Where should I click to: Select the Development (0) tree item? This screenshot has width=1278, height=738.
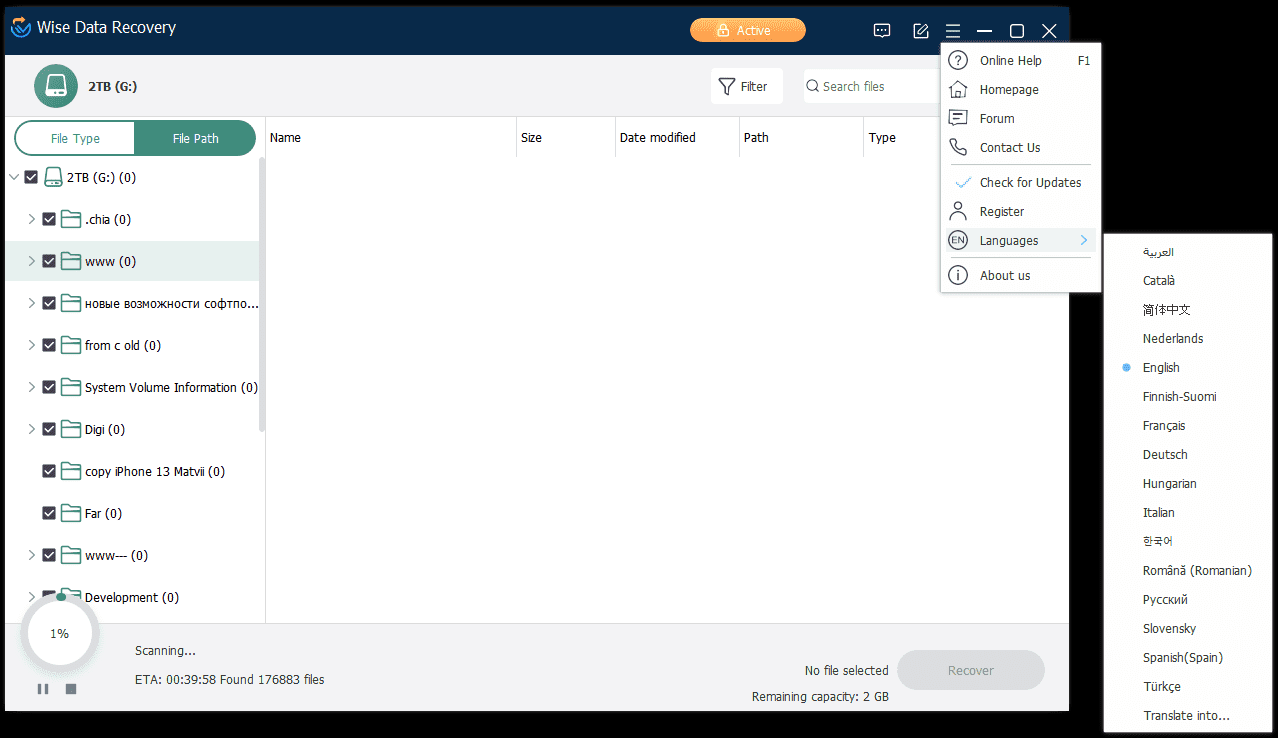[131, 597]
